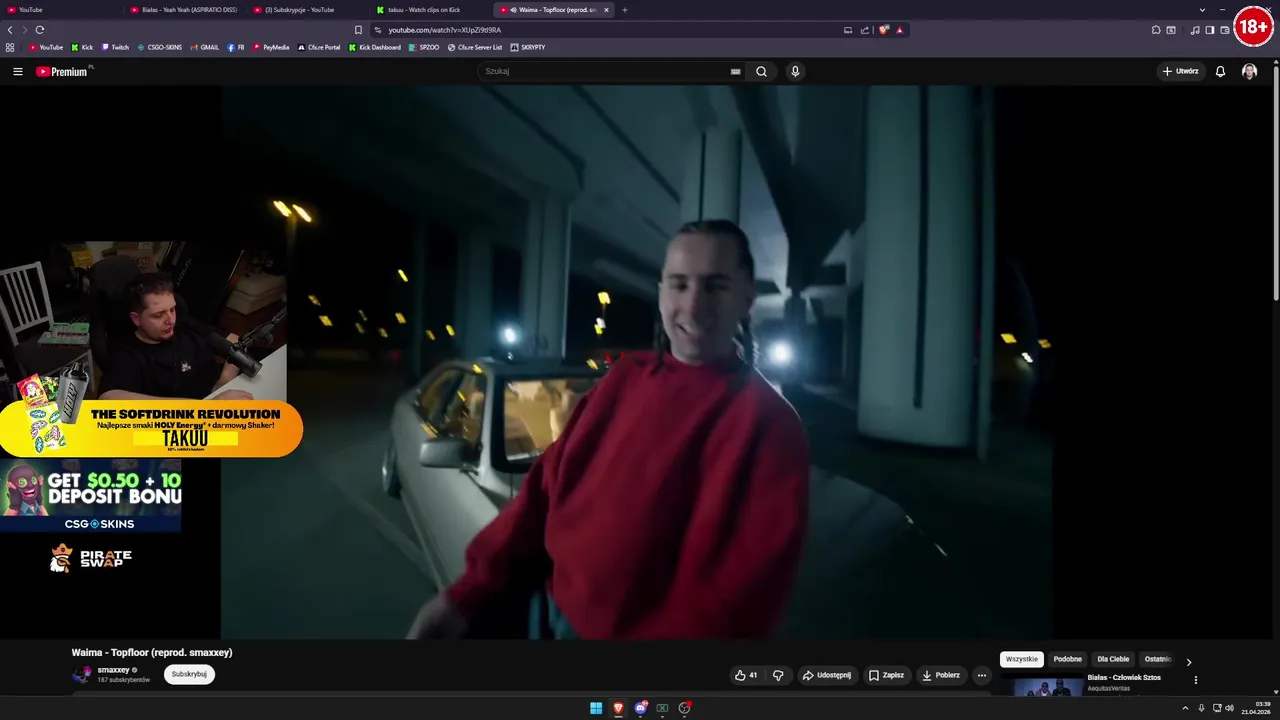This screenshot has height=720, width=1280.
Task: Expand tab search dropdown arrow
Action: pyautogui.click(x=1202, y=10)
